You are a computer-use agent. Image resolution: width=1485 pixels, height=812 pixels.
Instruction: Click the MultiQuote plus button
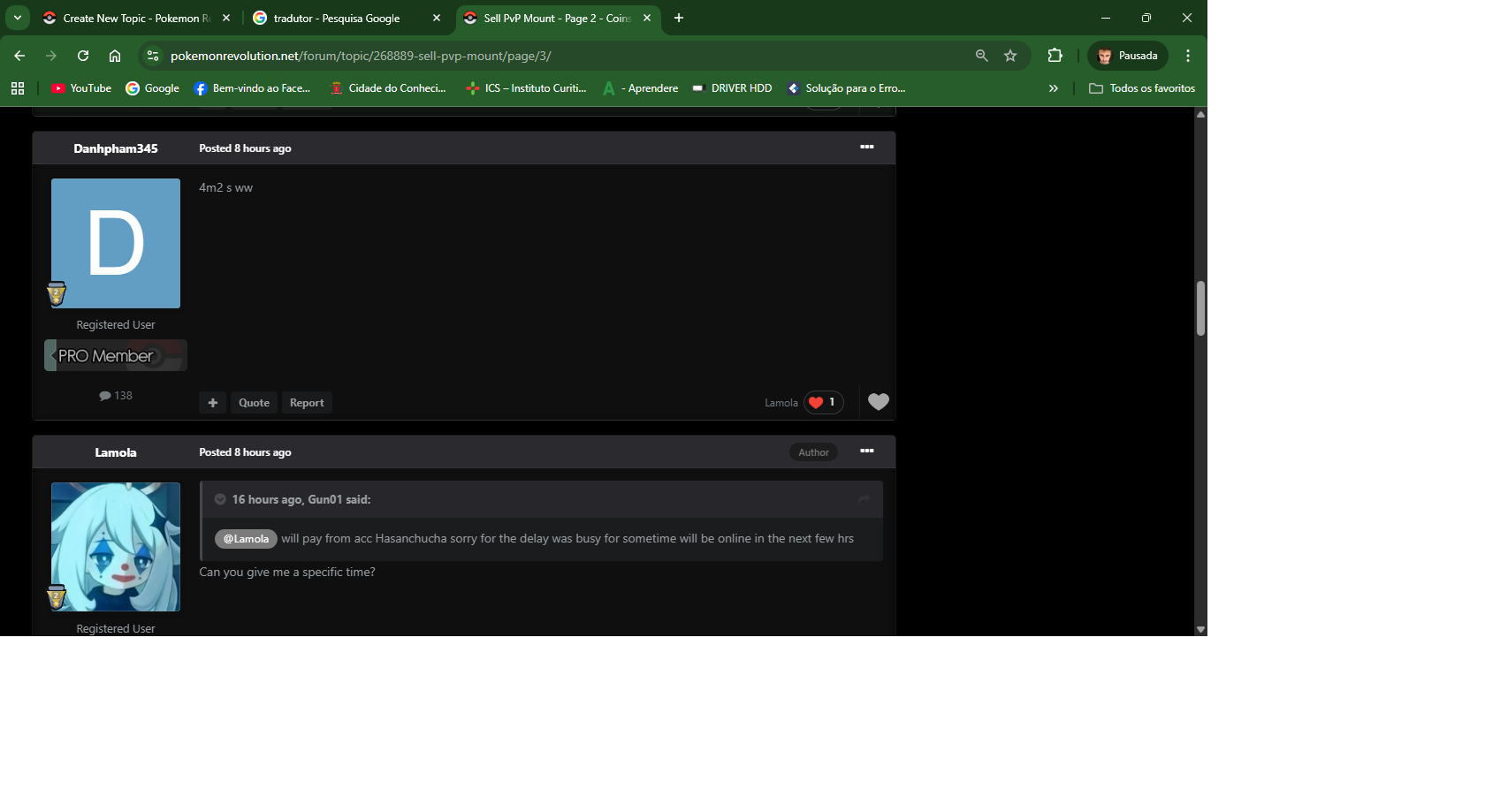(x=212, y=403)
